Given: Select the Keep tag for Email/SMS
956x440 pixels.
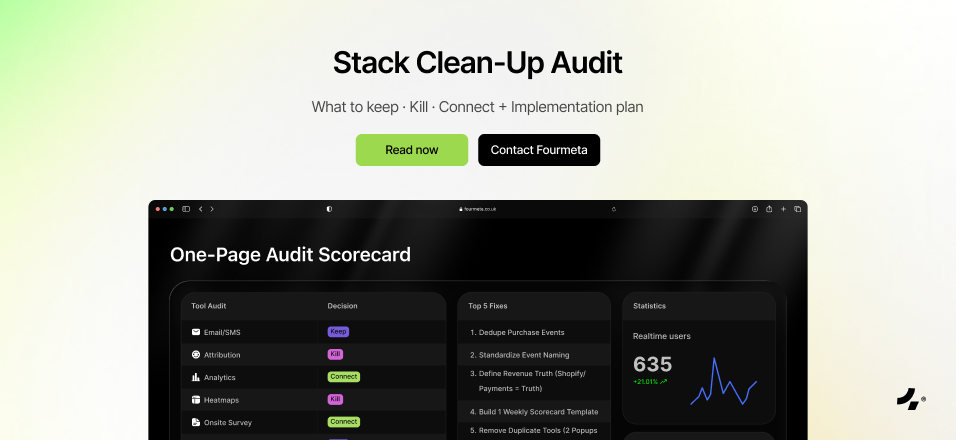Looking at the screenshot, I should coord(338,332).
